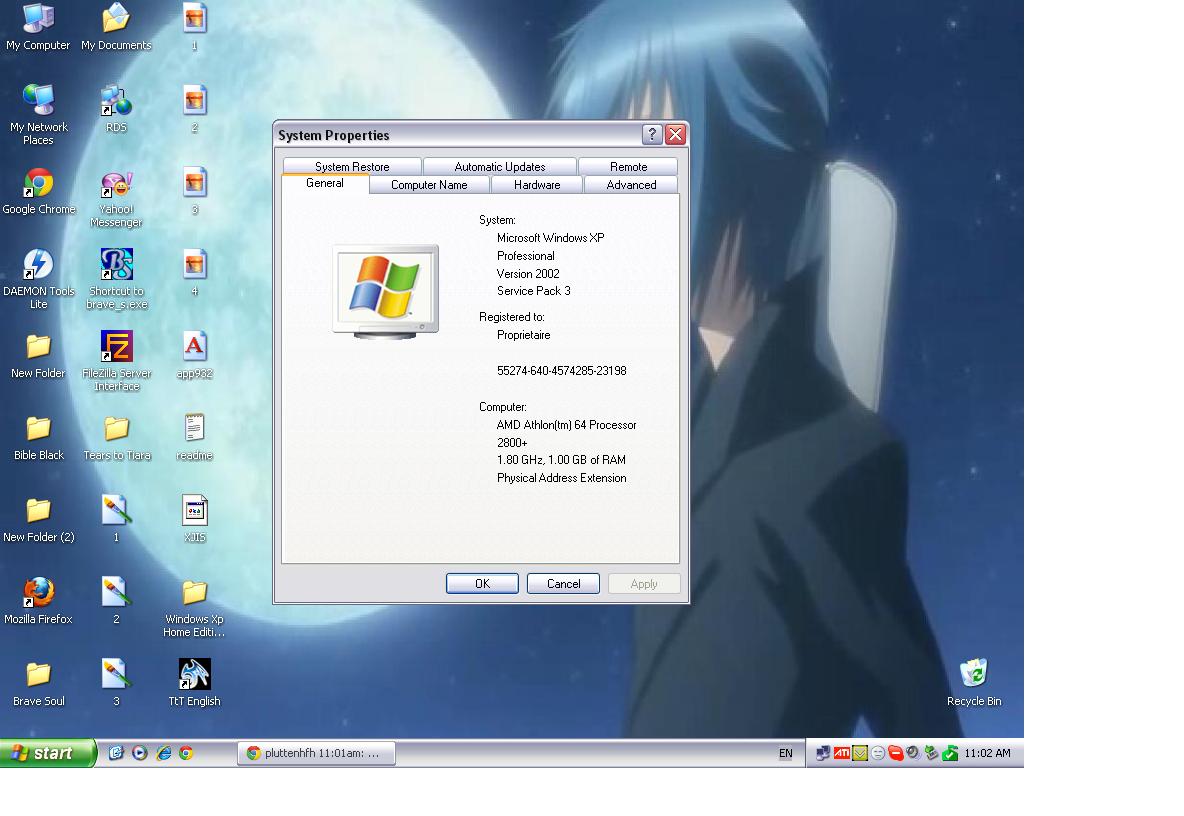Click the Show Desktop Quick Launch icon

pos(116,753)
